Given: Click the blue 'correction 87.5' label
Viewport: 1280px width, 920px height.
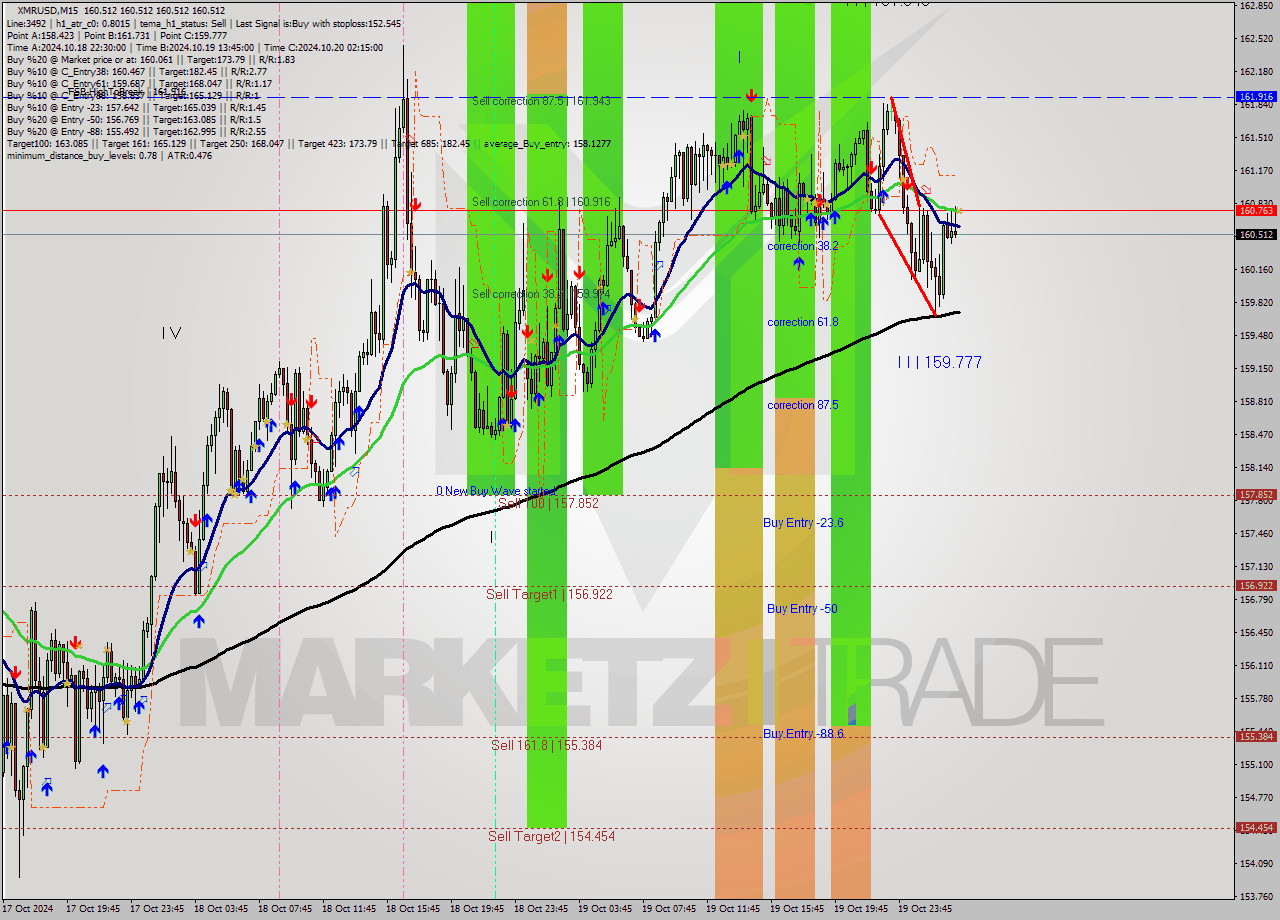Looking at the screenshot, I should [803, 405].
